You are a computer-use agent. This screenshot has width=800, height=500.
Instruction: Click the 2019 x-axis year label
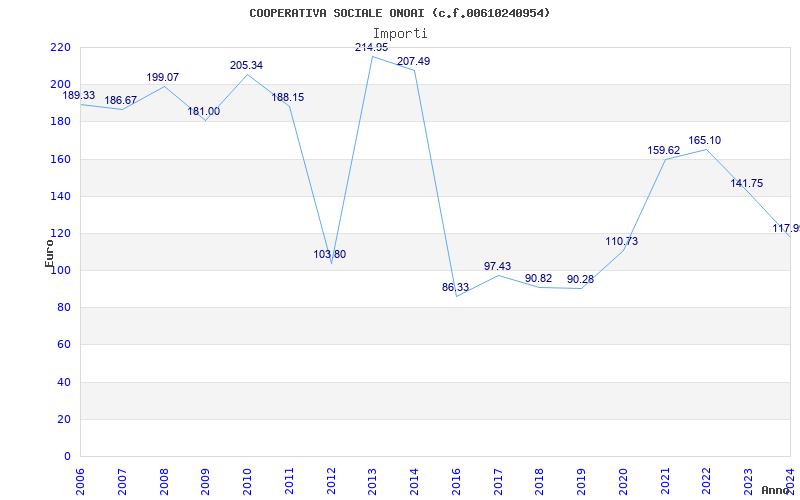click(582, 482)
